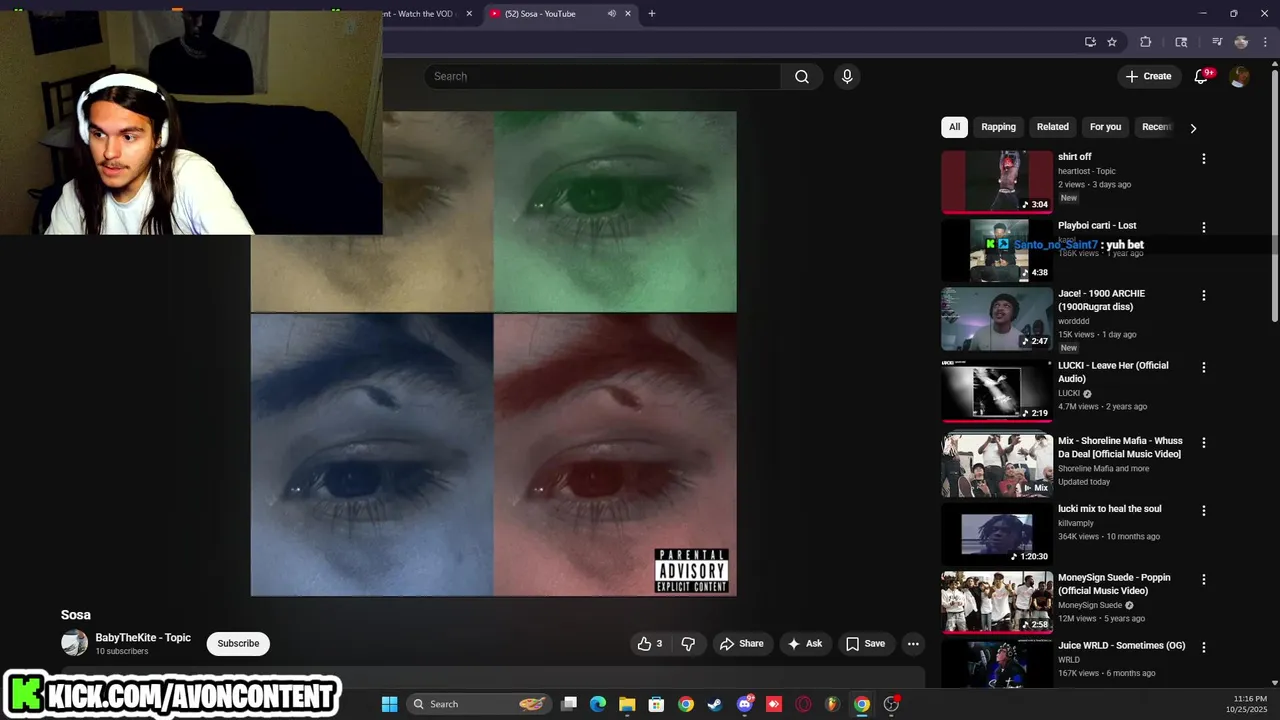This screenshot has width=1280, height=720.
Task: Open options for 'Juice WRLD - Sometimes' video
Action: point(1204,648)
